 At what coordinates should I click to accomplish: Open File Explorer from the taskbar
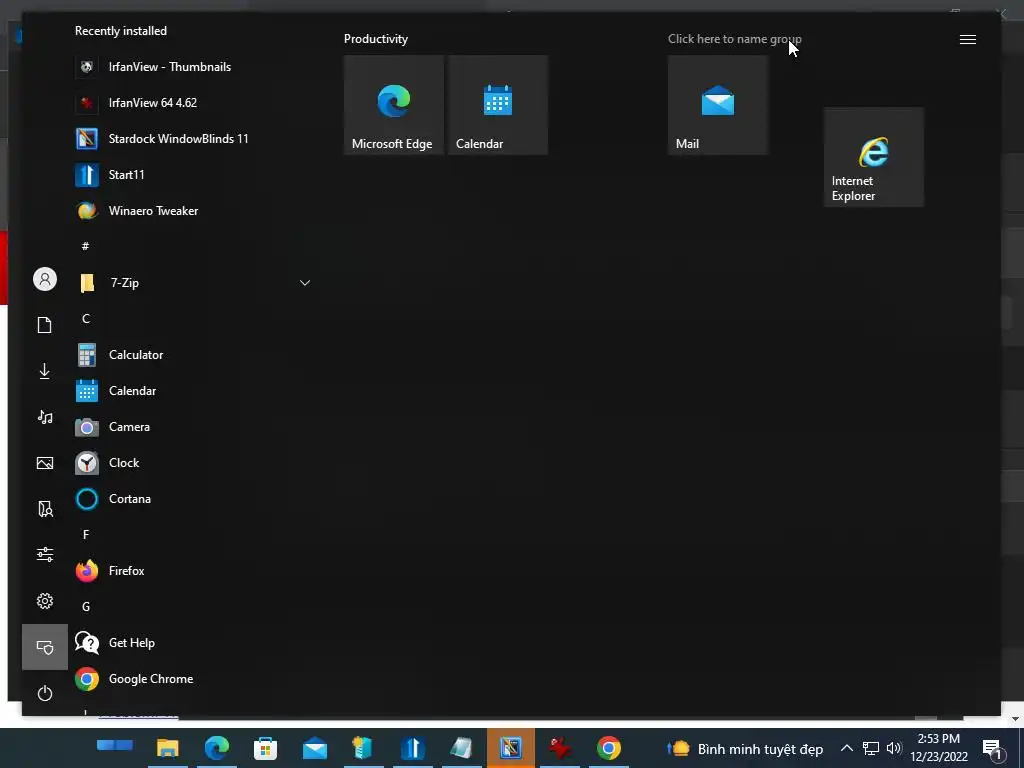pos(168,748)
